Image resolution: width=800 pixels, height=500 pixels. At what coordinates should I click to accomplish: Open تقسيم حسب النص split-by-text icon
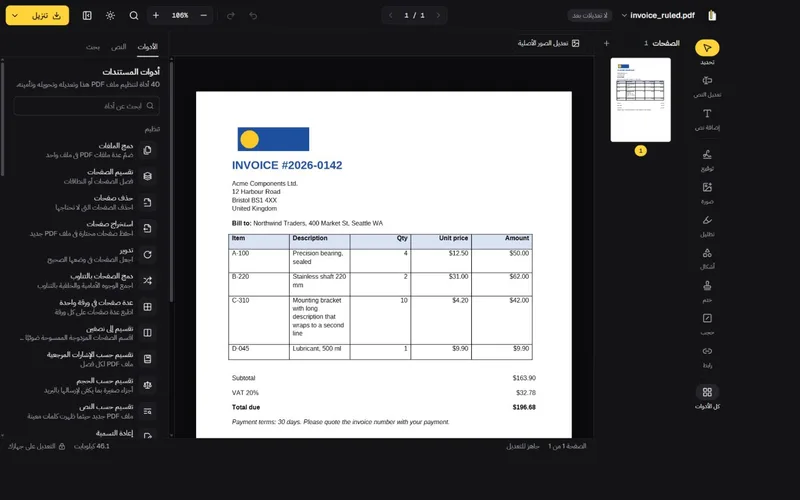click(147, 411)
